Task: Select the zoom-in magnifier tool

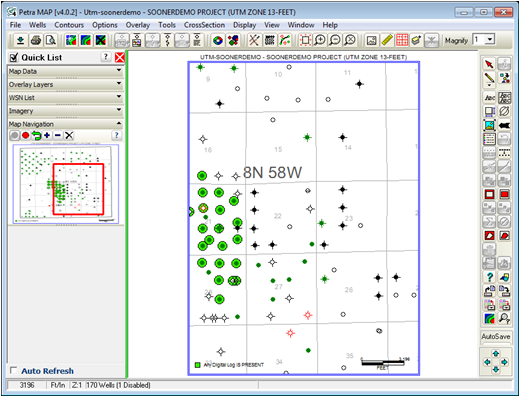Action: pos(320,40)
